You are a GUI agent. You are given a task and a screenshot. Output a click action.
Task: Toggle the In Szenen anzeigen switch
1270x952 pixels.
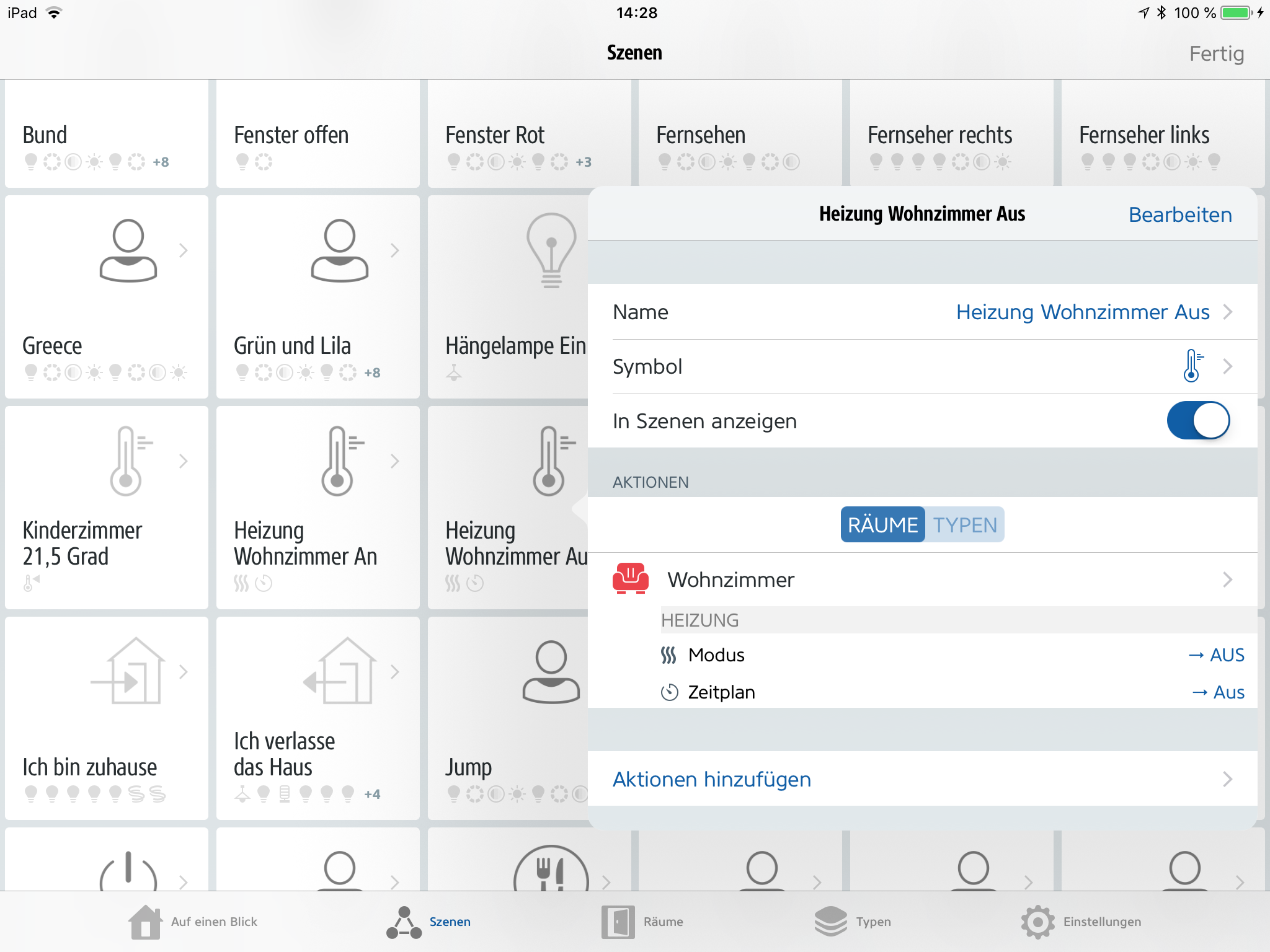pyautogui.click(x=1197, y=421)
